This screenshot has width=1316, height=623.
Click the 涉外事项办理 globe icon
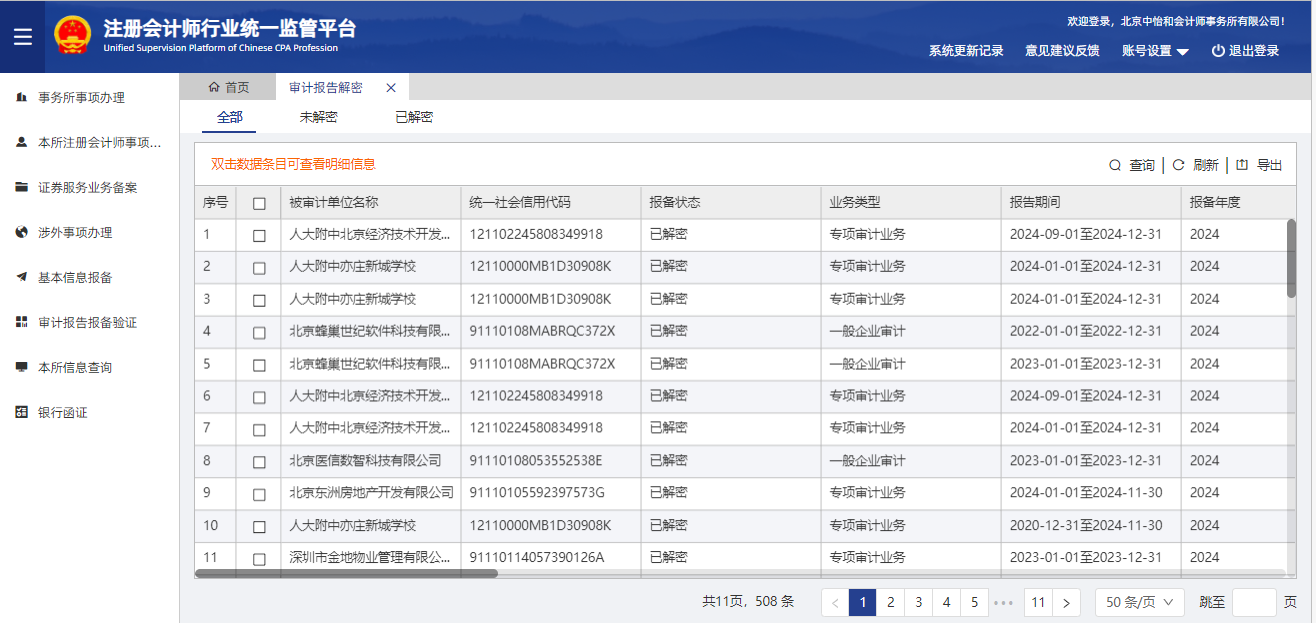[x=21, y=232]
